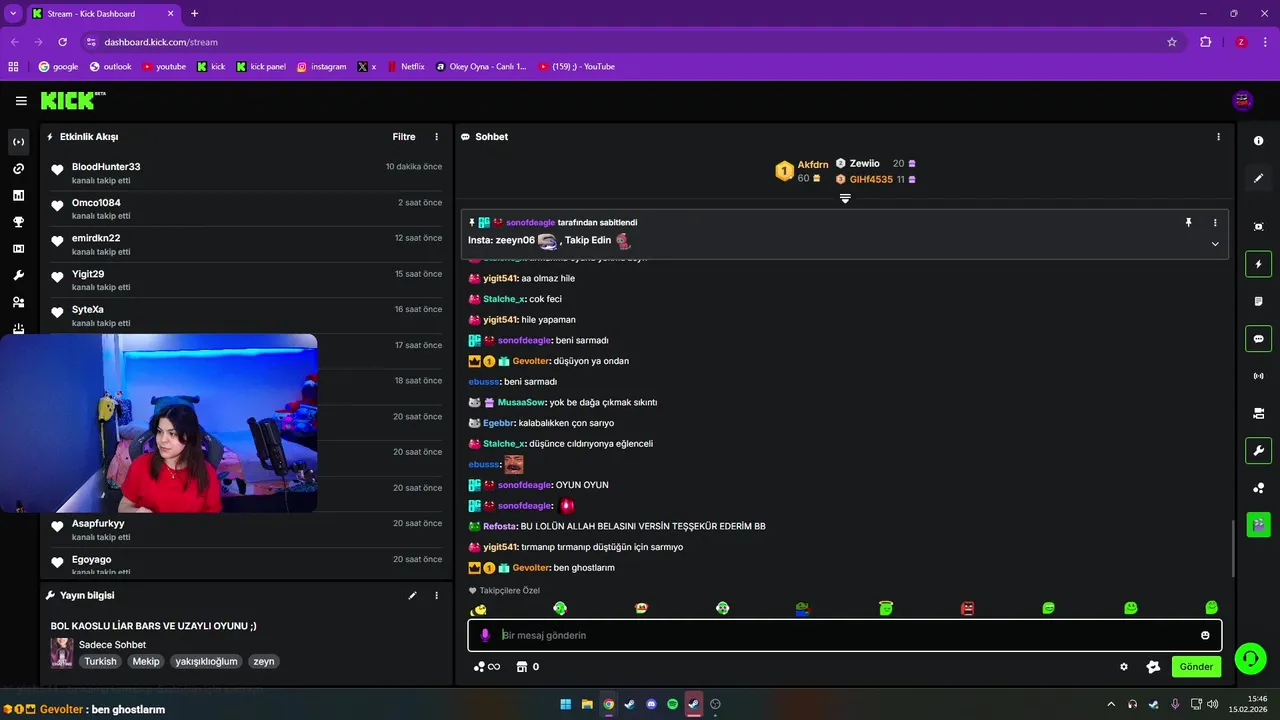
Task: Open Spotify from the taskbar
Action: pos(672,704)
